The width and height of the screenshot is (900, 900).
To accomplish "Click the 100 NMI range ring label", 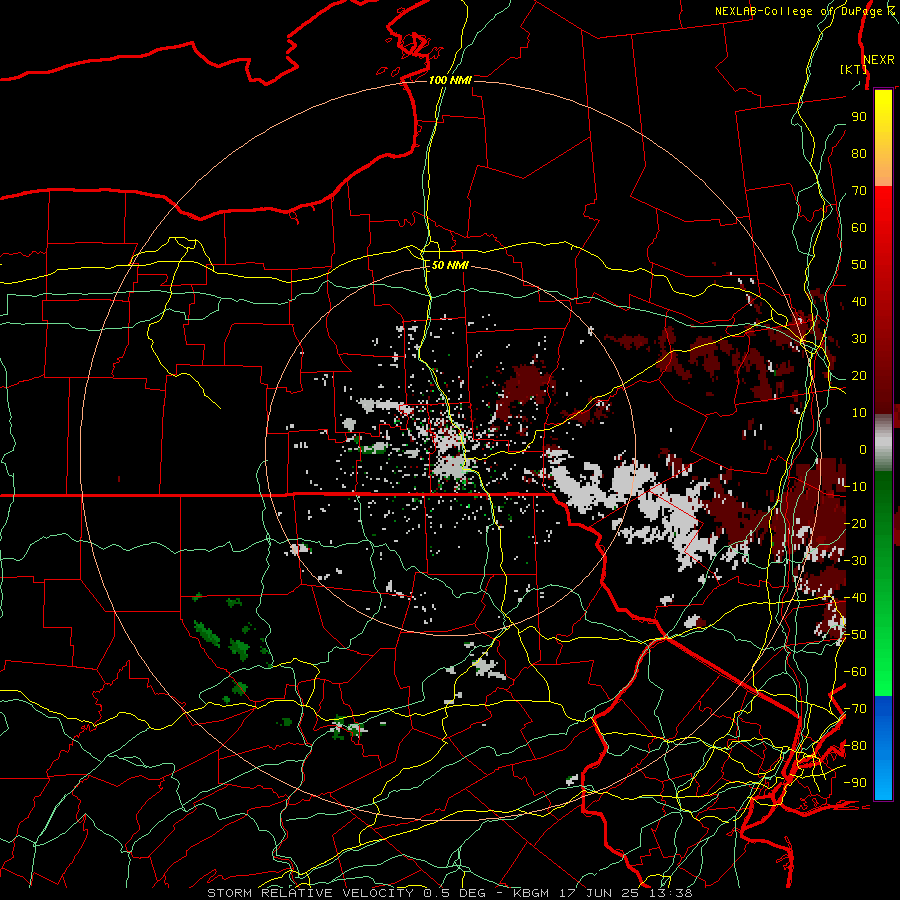I will tap(450, 80).
